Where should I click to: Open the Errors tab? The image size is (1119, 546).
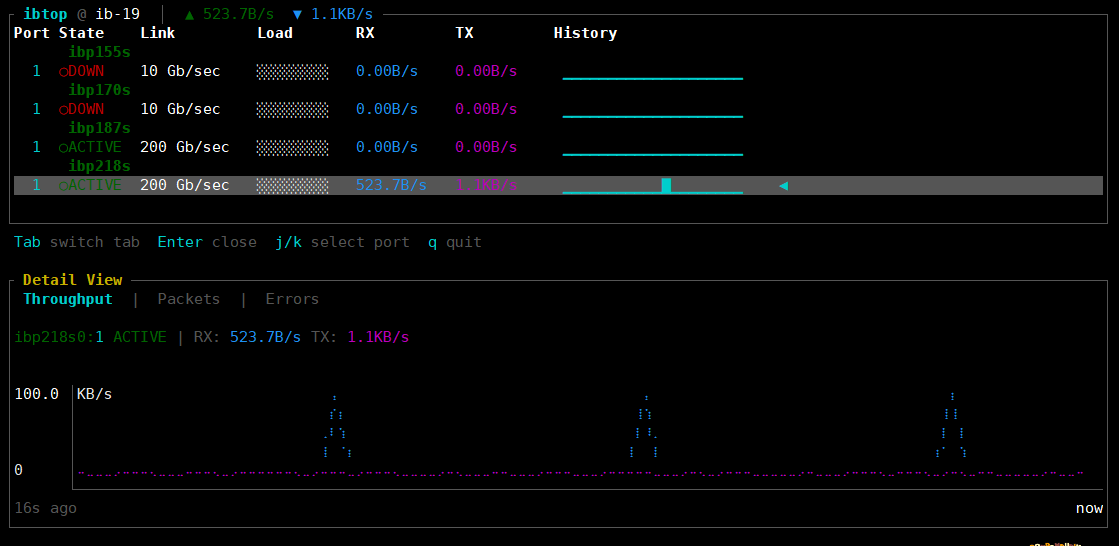coord(292,299)
